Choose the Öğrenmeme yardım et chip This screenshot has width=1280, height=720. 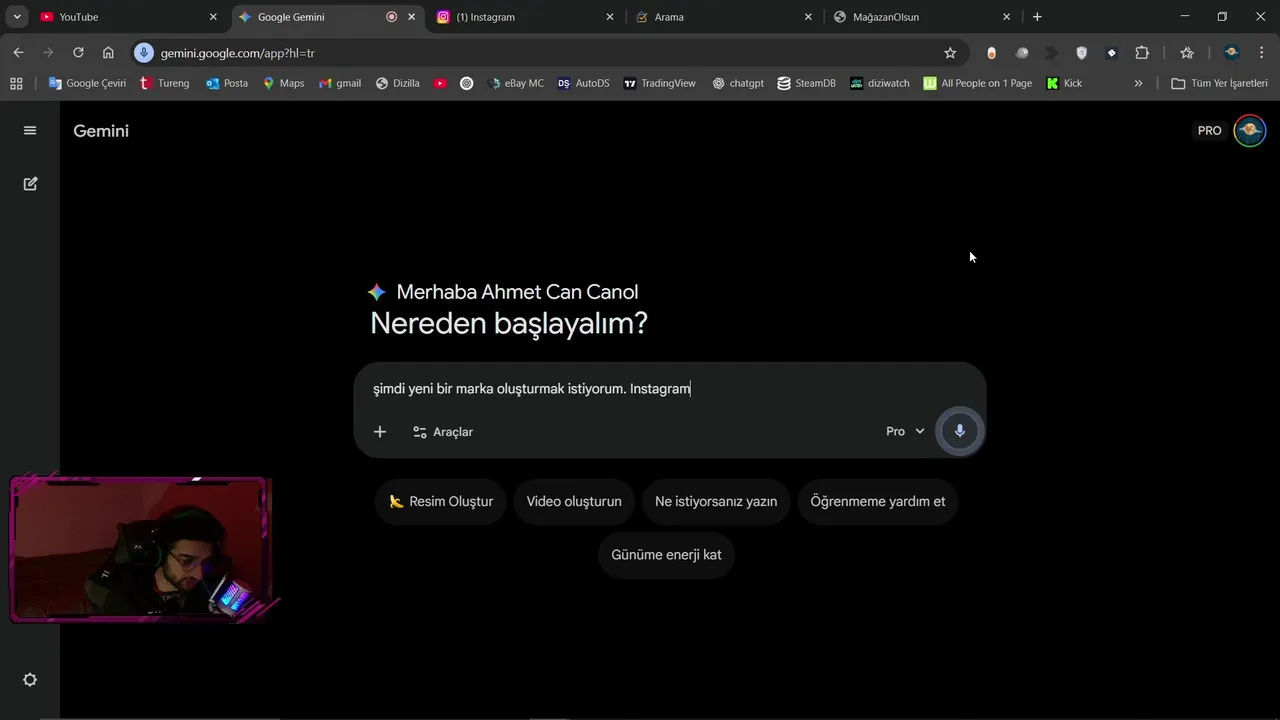877,501
